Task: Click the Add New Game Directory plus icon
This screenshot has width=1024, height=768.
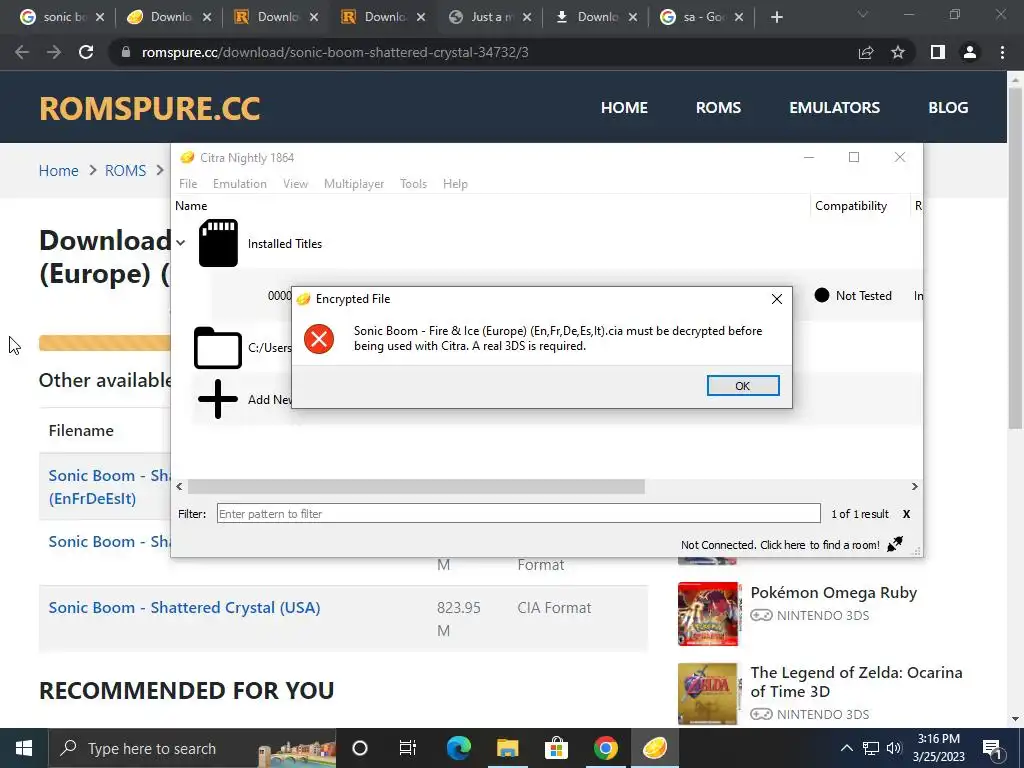Action: [x=217, y=399]
